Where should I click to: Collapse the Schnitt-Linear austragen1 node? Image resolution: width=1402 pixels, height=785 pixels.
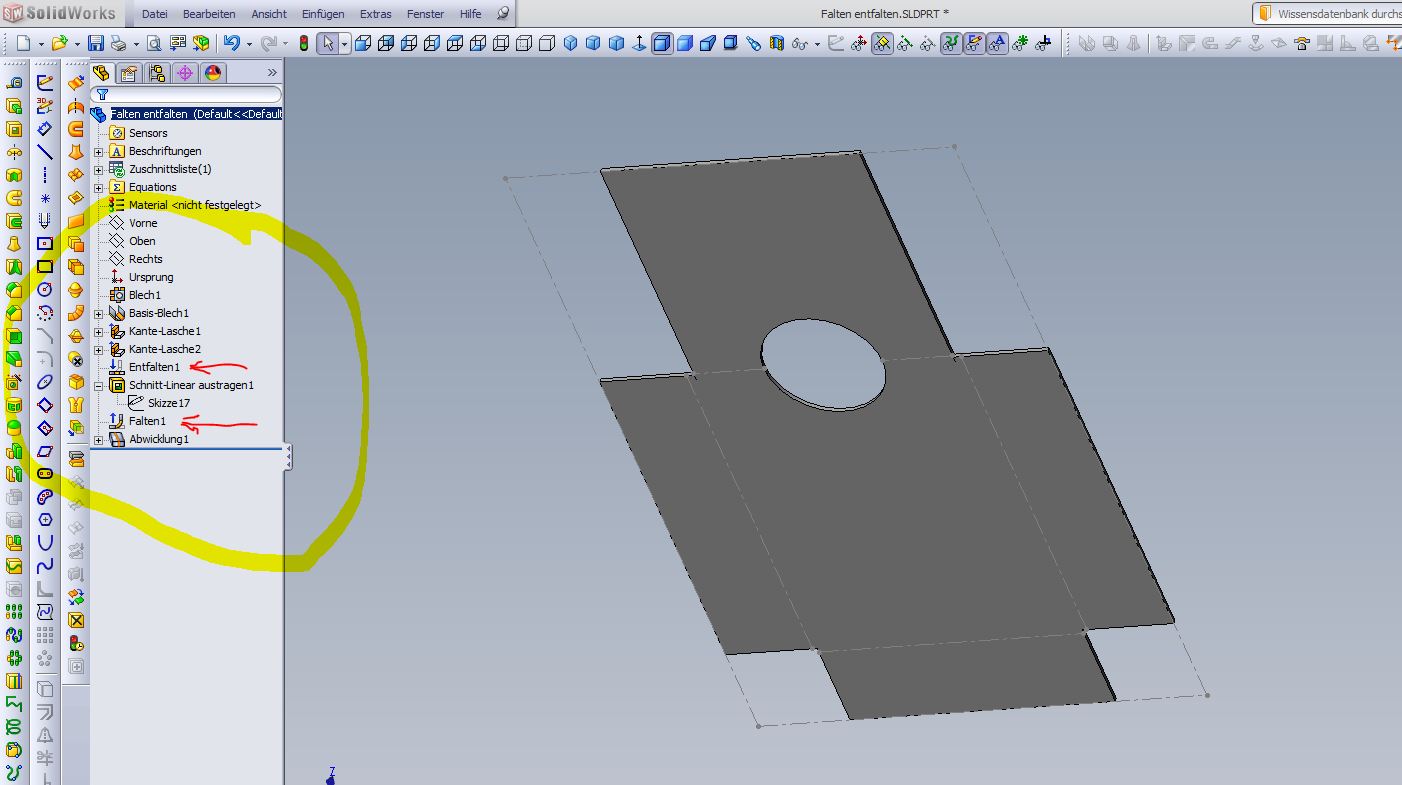coord(98,386)
